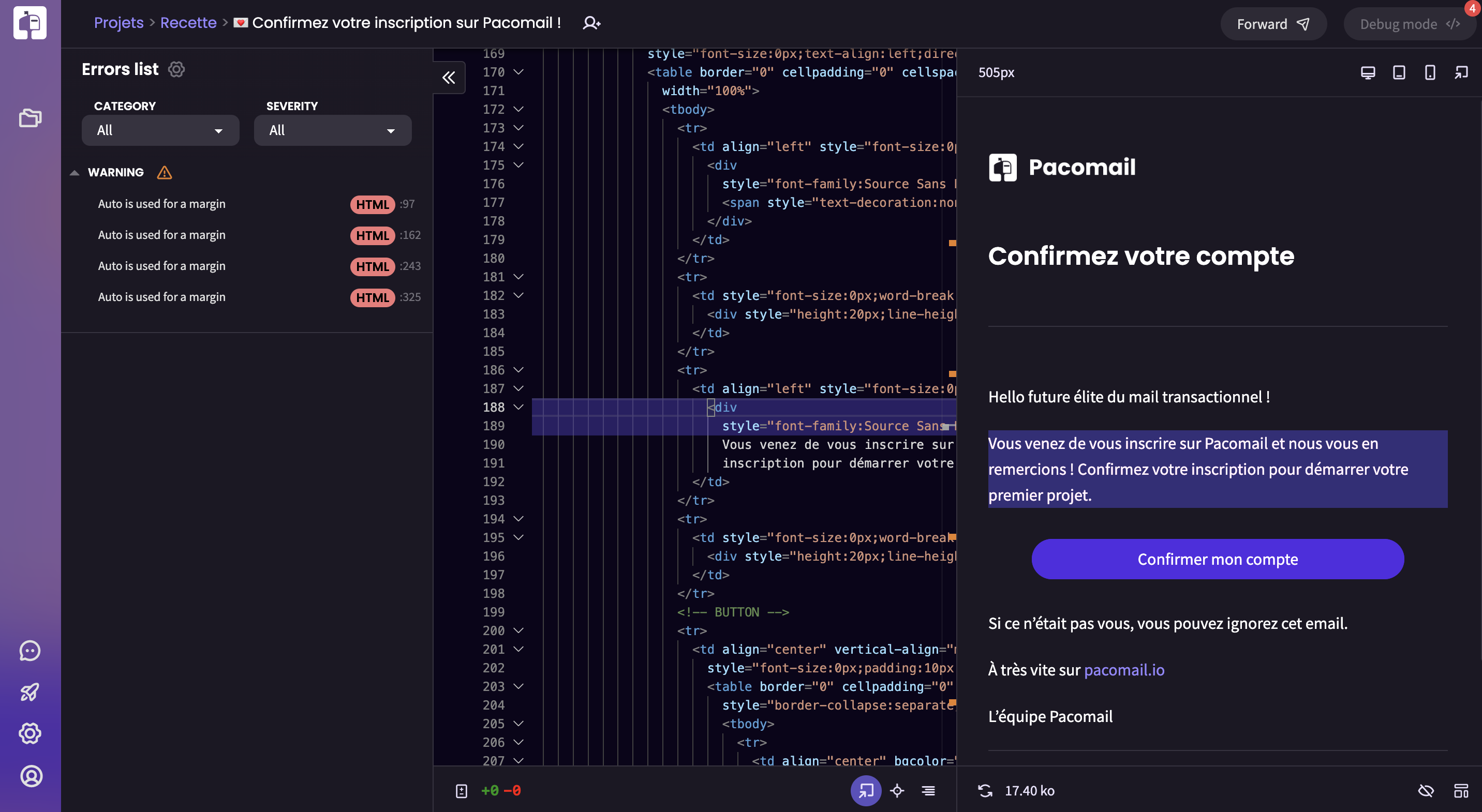Click highlighted paragraph in email preview
This screenshot has width=1482, height=812.
click(x=1218, y=469)
